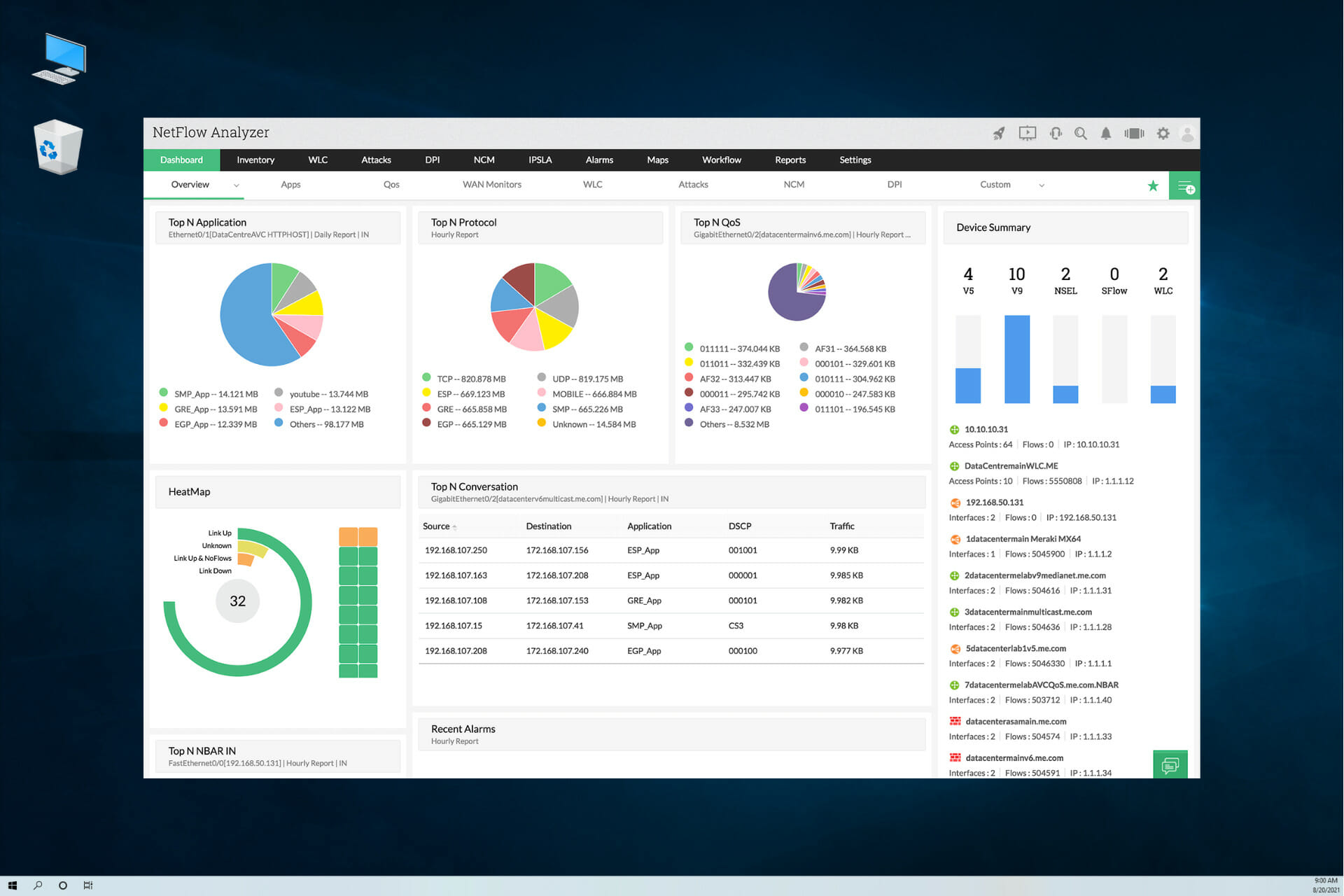Viewport: 1344px width, 896px height.
Task: Click the HeatMap center count 32
Action: (x=238, y=601)
